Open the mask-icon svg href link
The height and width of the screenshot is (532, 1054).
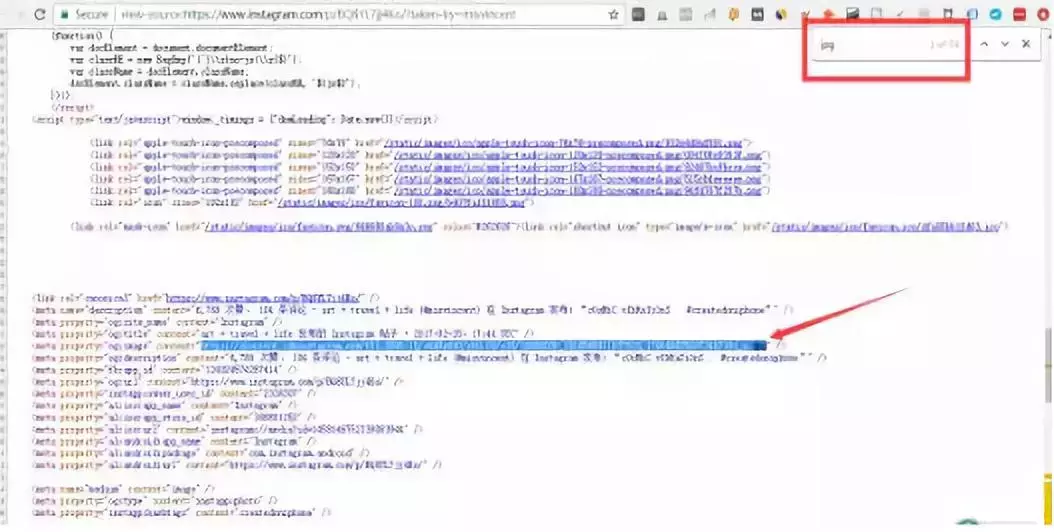pyautogui.click(x=317, y=227)
